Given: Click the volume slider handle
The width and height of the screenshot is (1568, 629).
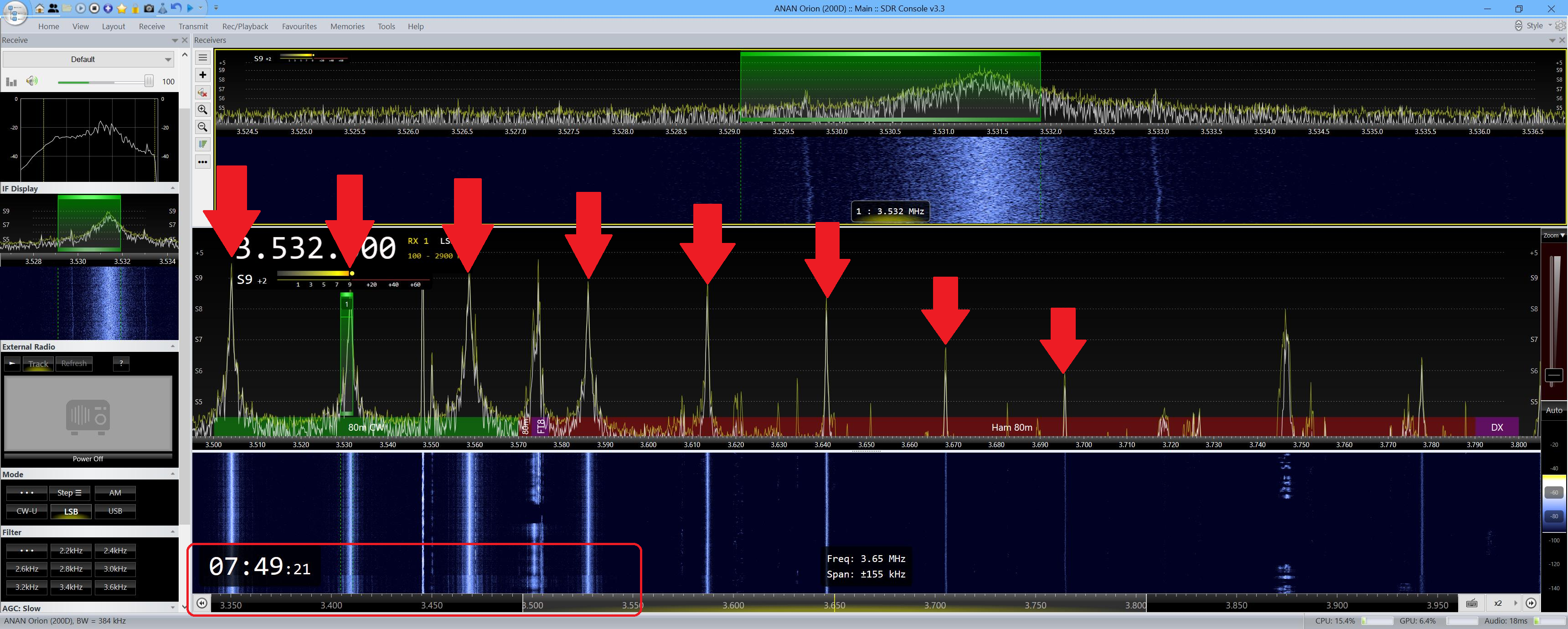Looking at the screenshot, I should click(x=149, y=81).
